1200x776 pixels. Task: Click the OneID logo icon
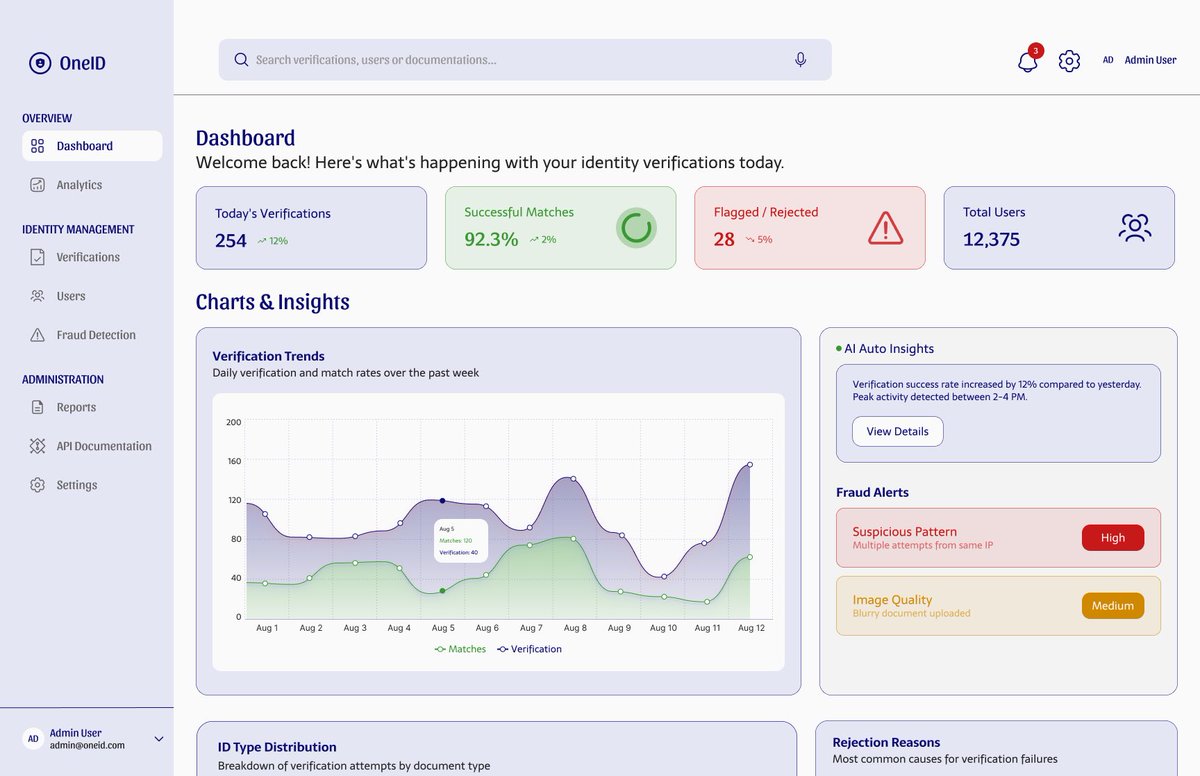coord(40,63)
